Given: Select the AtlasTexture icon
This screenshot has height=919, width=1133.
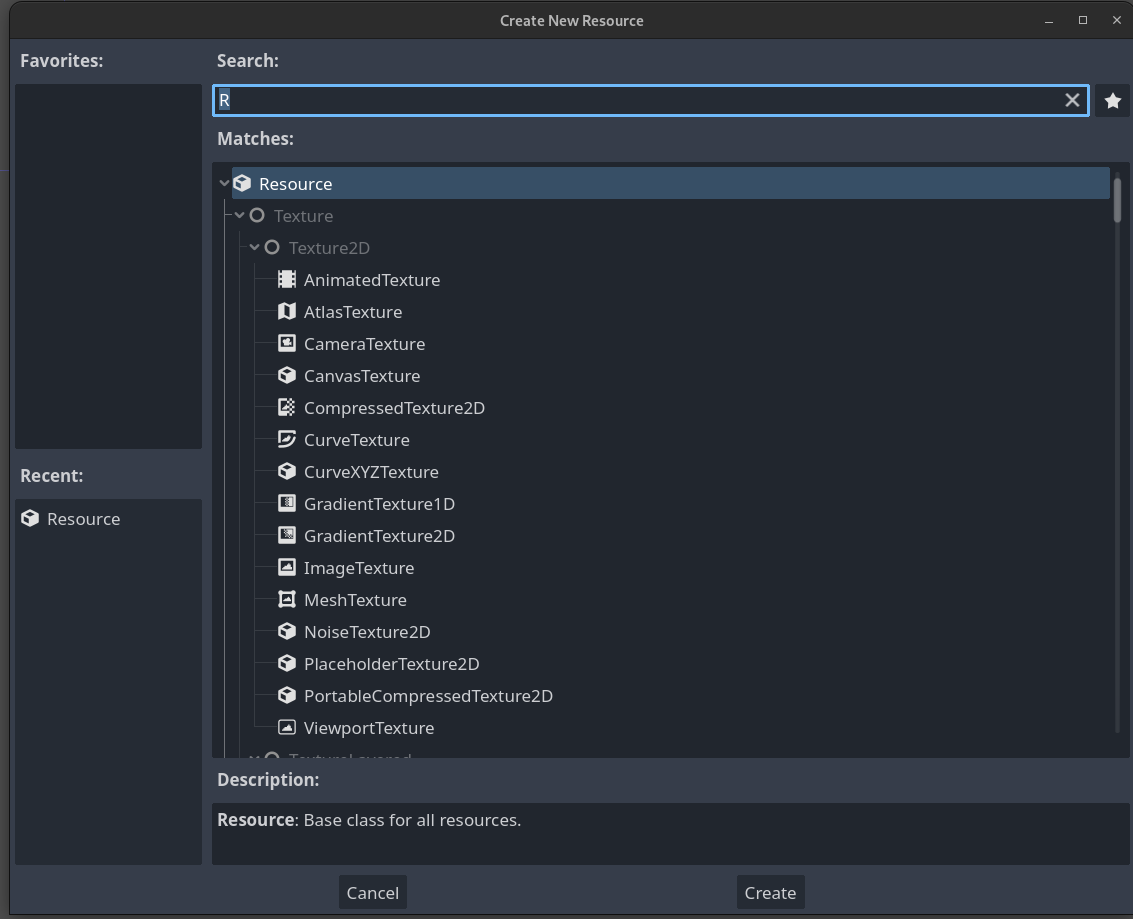Looking at the screenshot, I should (287, 312).
